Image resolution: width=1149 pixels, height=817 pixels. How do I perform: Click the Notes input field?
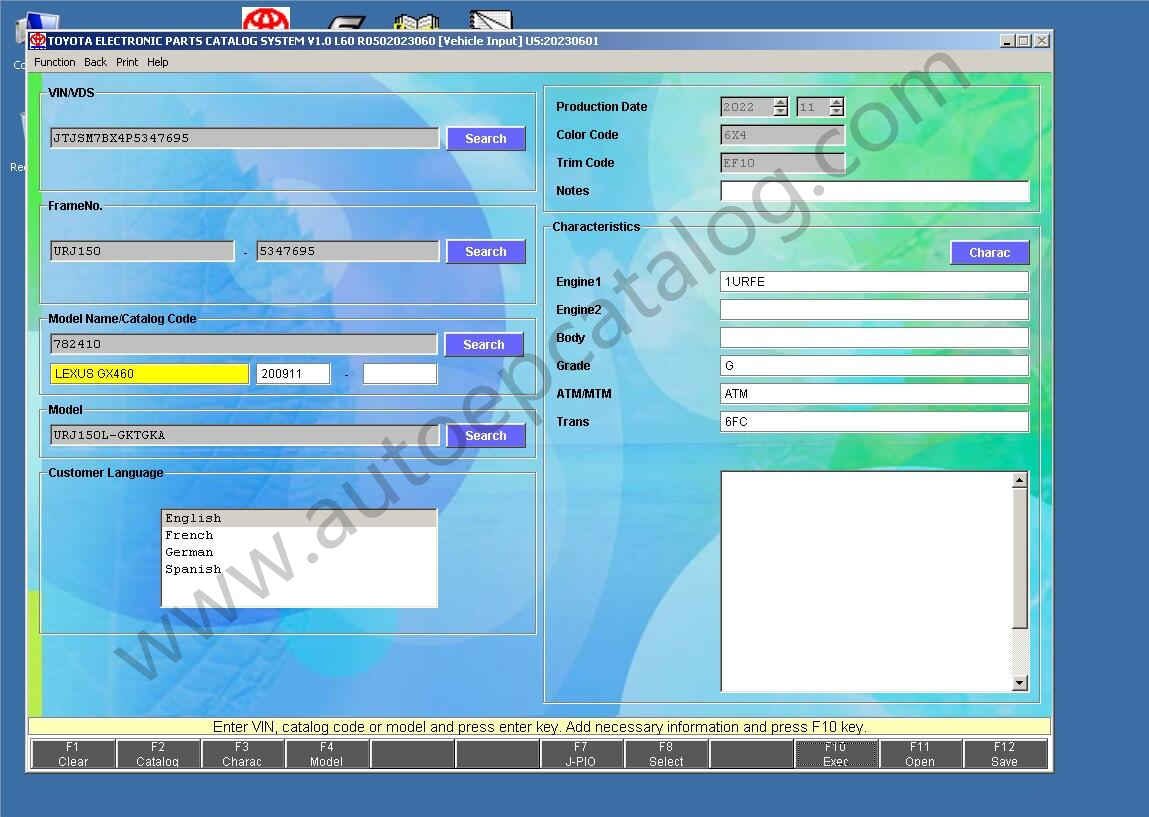[875, 191]
